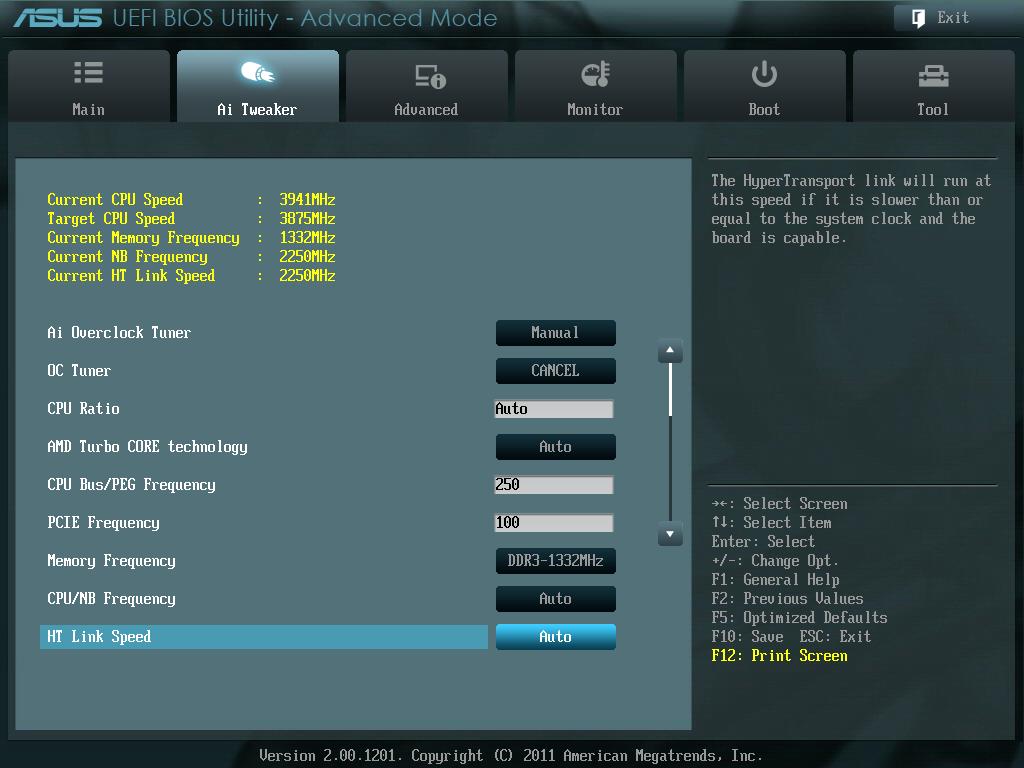
Task: Open AMD Turbo CORE technology Auto dropdown
Action: [x=555, y=447]
